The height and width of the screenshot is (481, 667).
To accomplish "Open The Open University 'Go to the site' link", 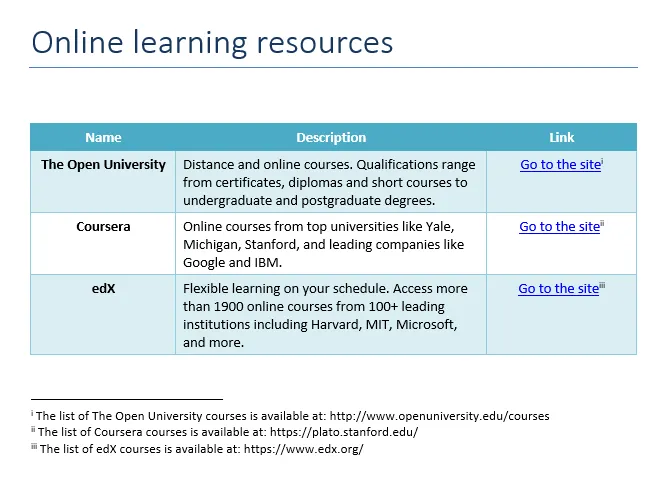I will point(560,165).
